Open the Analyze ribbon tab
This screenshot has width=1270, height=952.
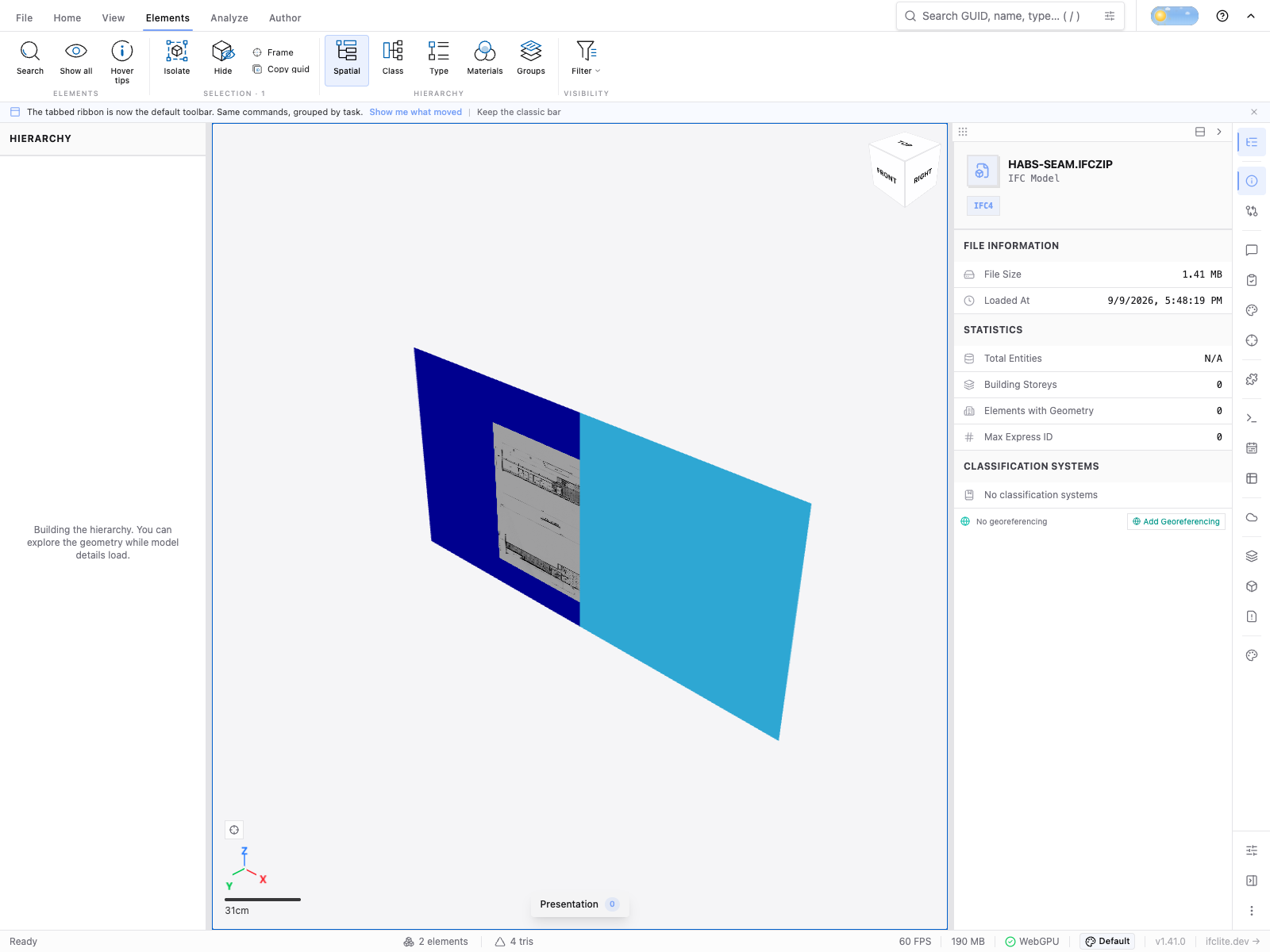tap(229, 17)
